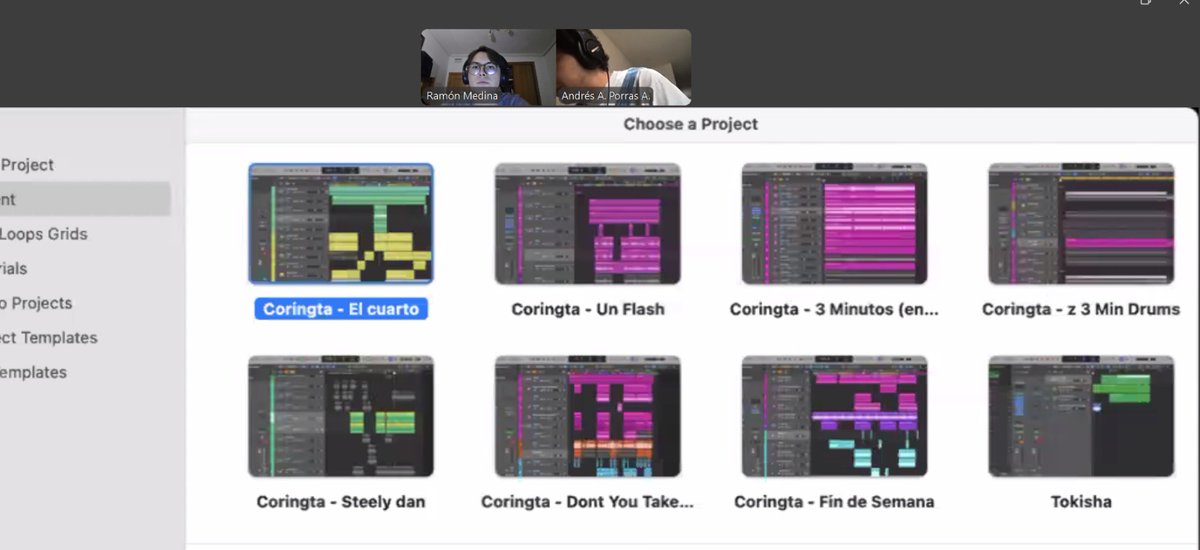Viewport: 1200px width, 550px height.
Task: Click the 'Coringta - Fin de Semana' label
Action: (x=834, y=502)
